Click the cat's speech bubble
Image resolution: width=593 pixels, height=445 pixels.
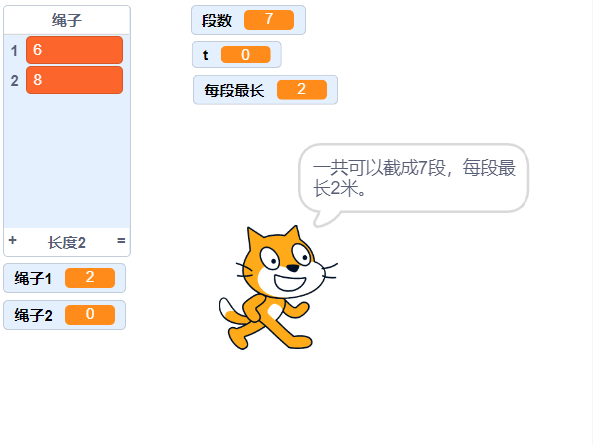[413, 180]
